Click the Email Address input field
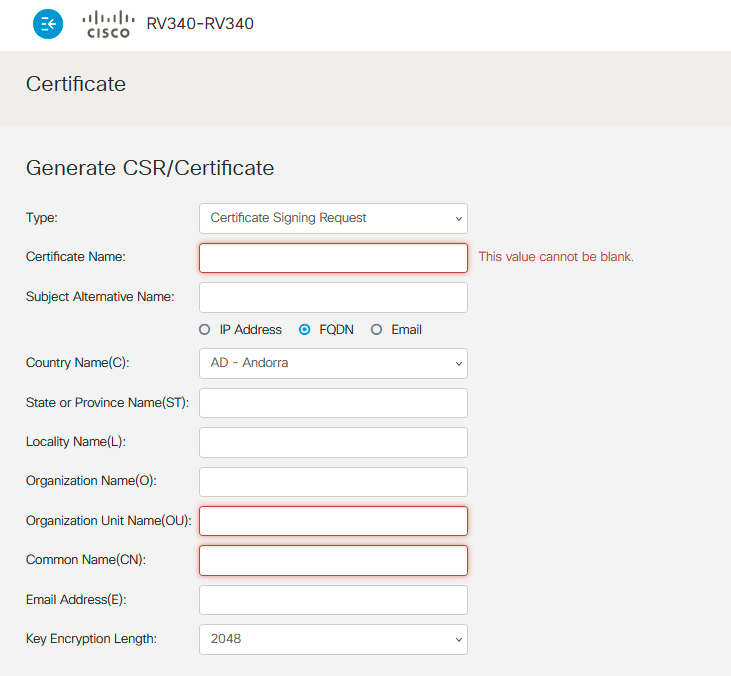 [x=333, y=600]
